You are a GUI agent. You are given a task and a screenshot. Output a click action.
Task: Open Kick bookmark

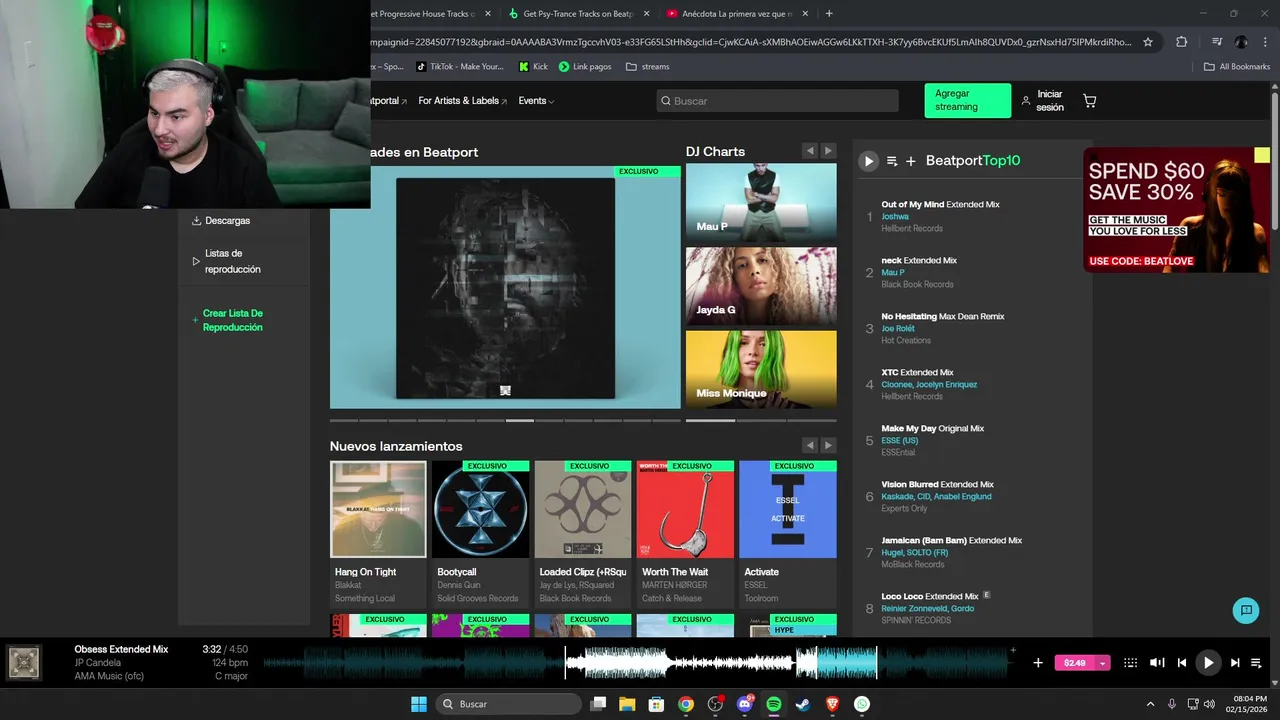click(x=534, y=67)
